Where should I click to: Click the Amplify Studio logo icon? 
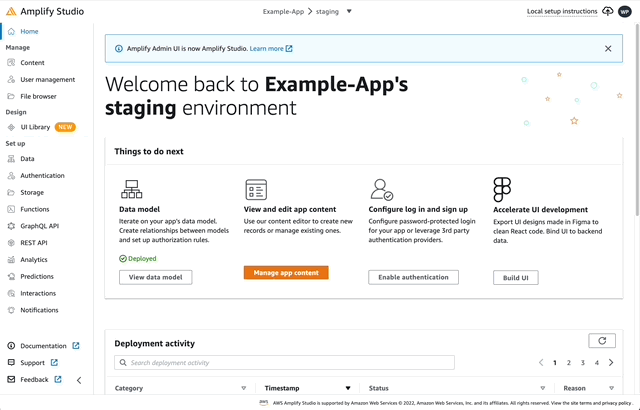point(11,11)
